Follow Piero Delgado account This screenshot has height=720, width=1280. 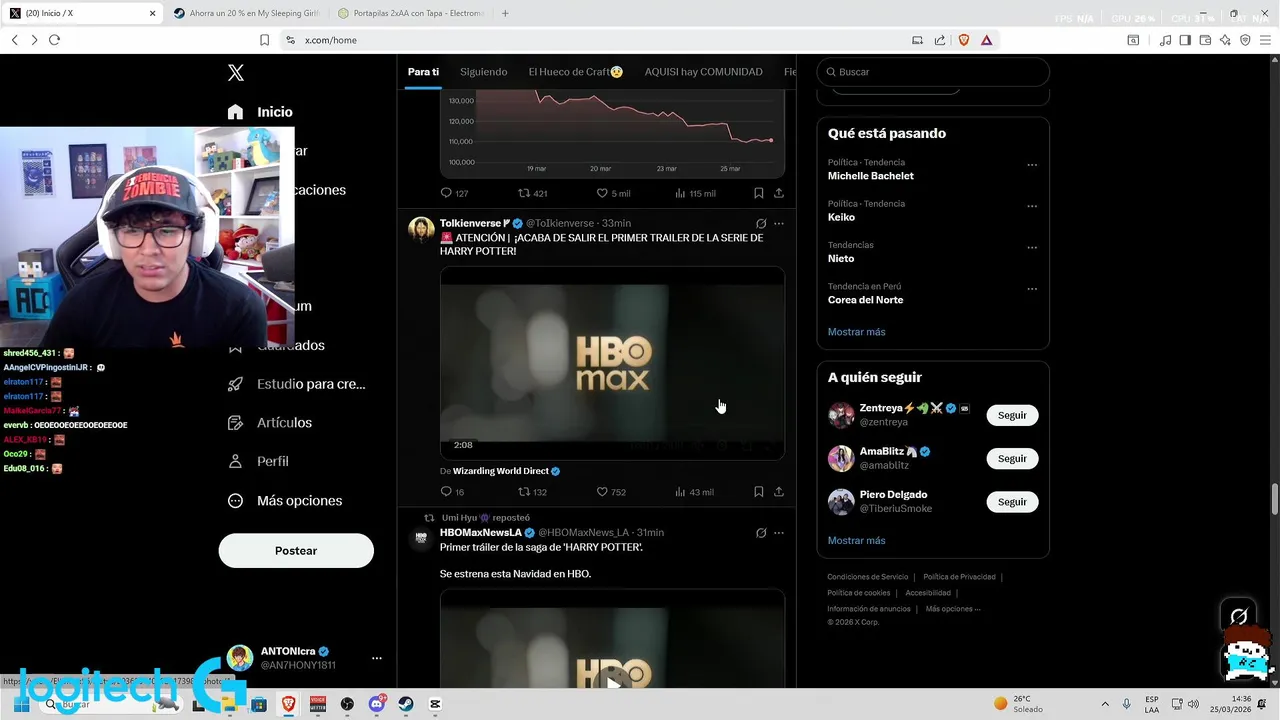(1012, 502)
